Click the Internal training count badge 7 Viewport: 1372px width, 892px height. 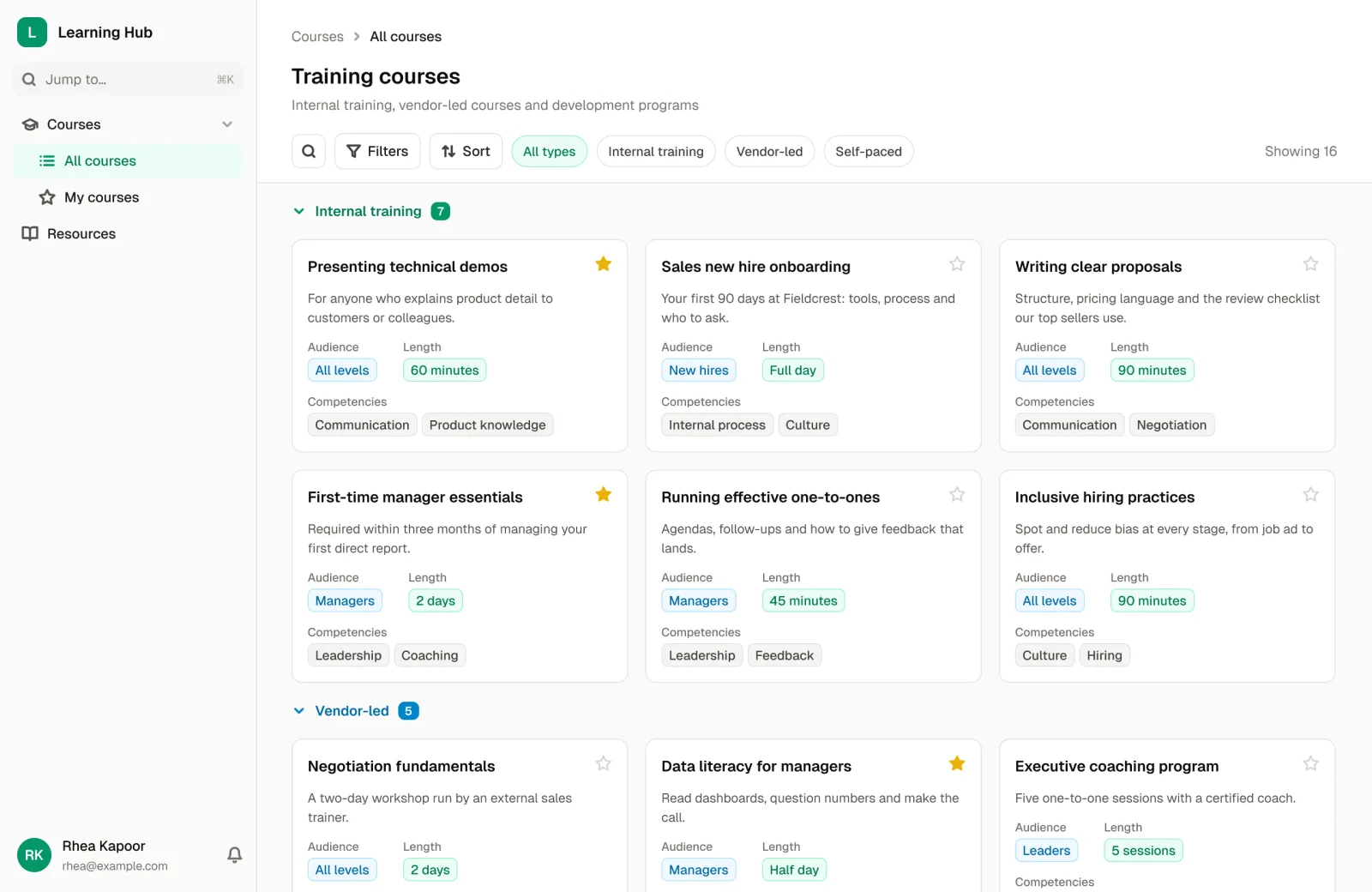441,211
